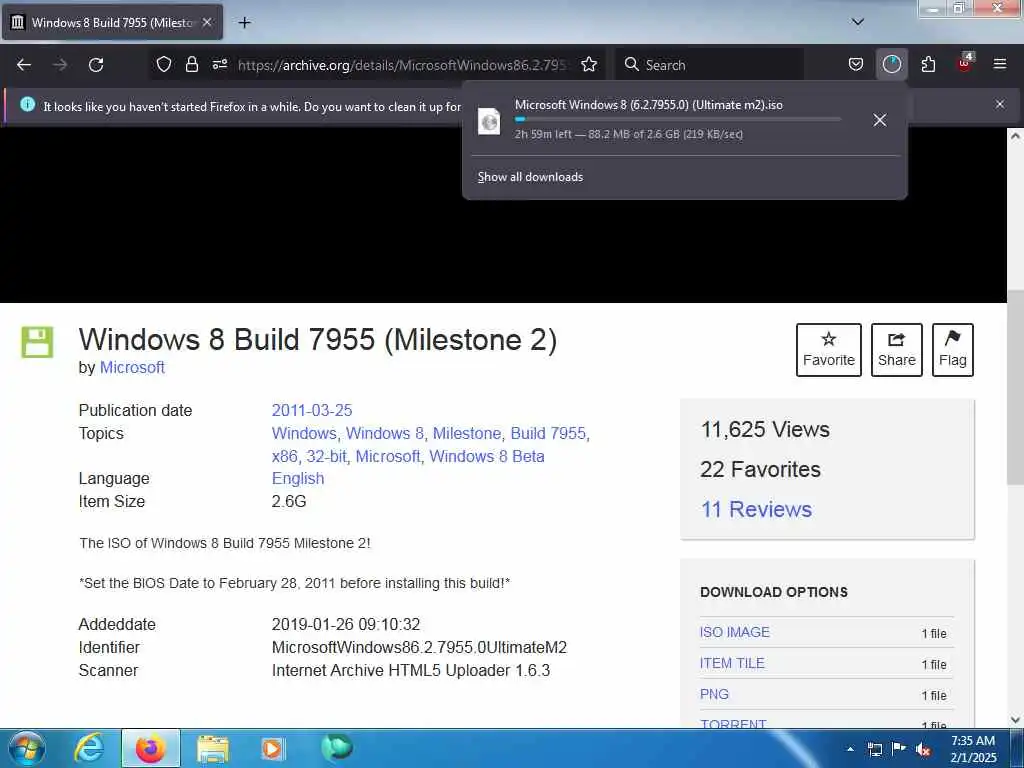Open the 2011-03-25 publication date link
The height and width of the screenshot is (768, 1024).
point(312,411)
